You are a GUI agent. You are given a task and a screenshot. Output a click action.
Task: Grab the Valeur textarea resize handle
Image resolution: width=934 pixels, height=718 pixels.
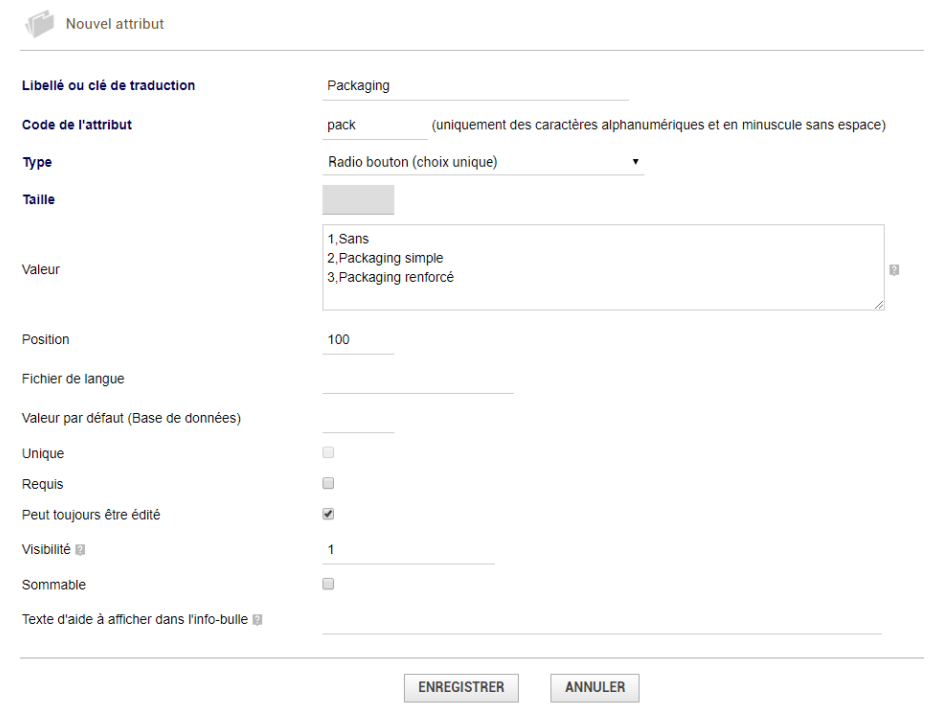[x=879, y=305]
